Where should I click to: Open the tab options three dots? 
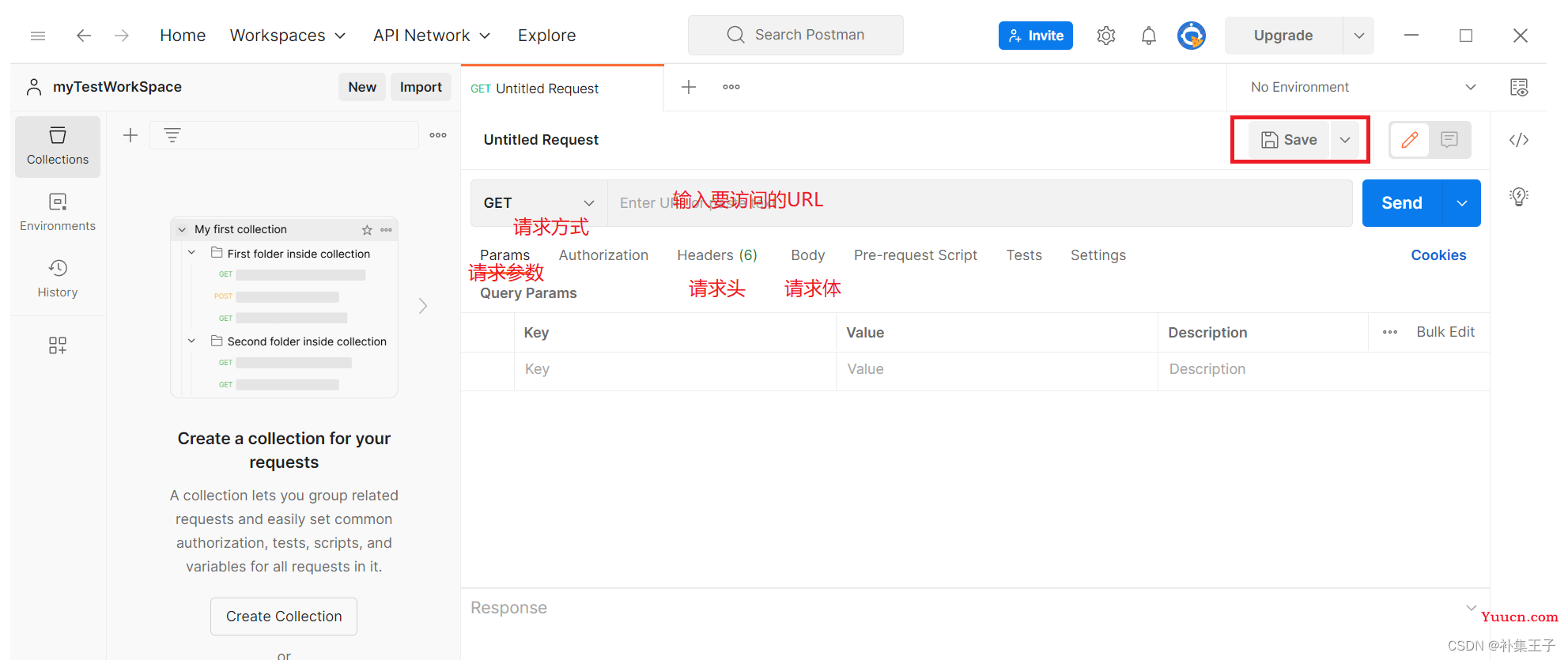[x=731, y=87]
